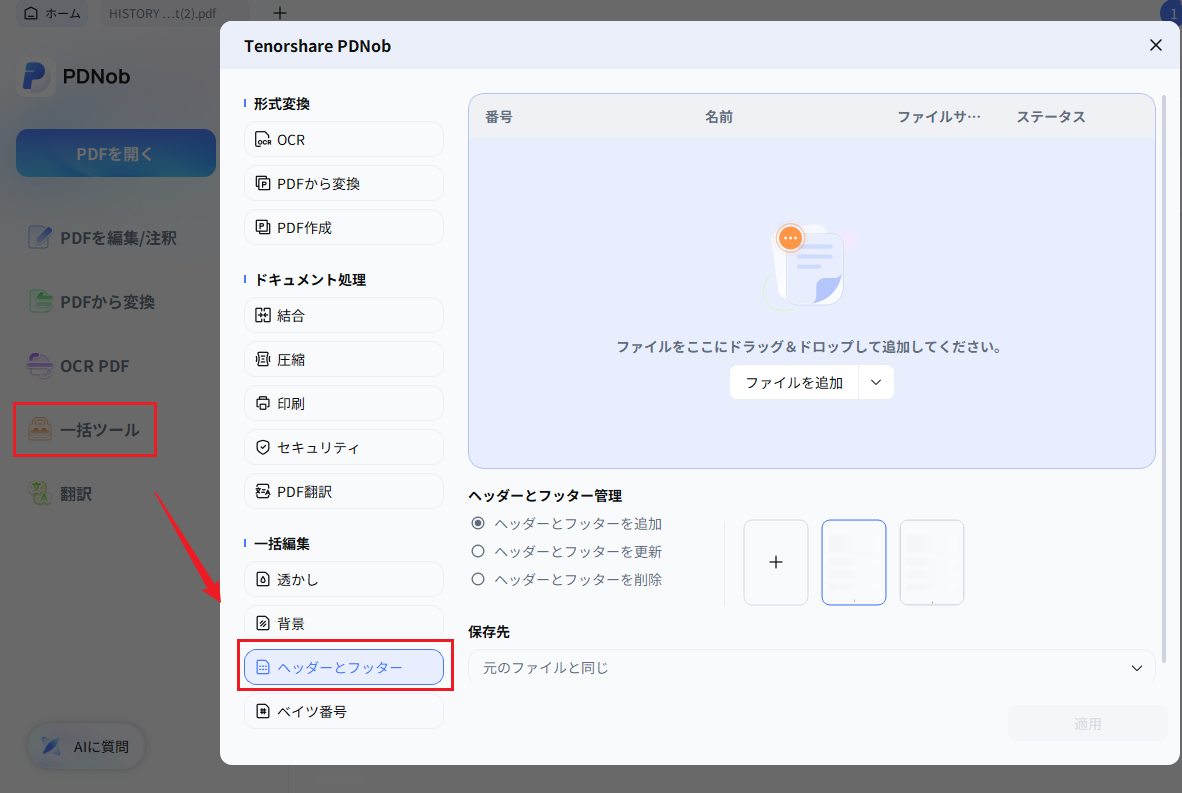This screenshot has height=793, width=1182.
Task: Click the ファイルサ… column header
Action: point(939,117)
